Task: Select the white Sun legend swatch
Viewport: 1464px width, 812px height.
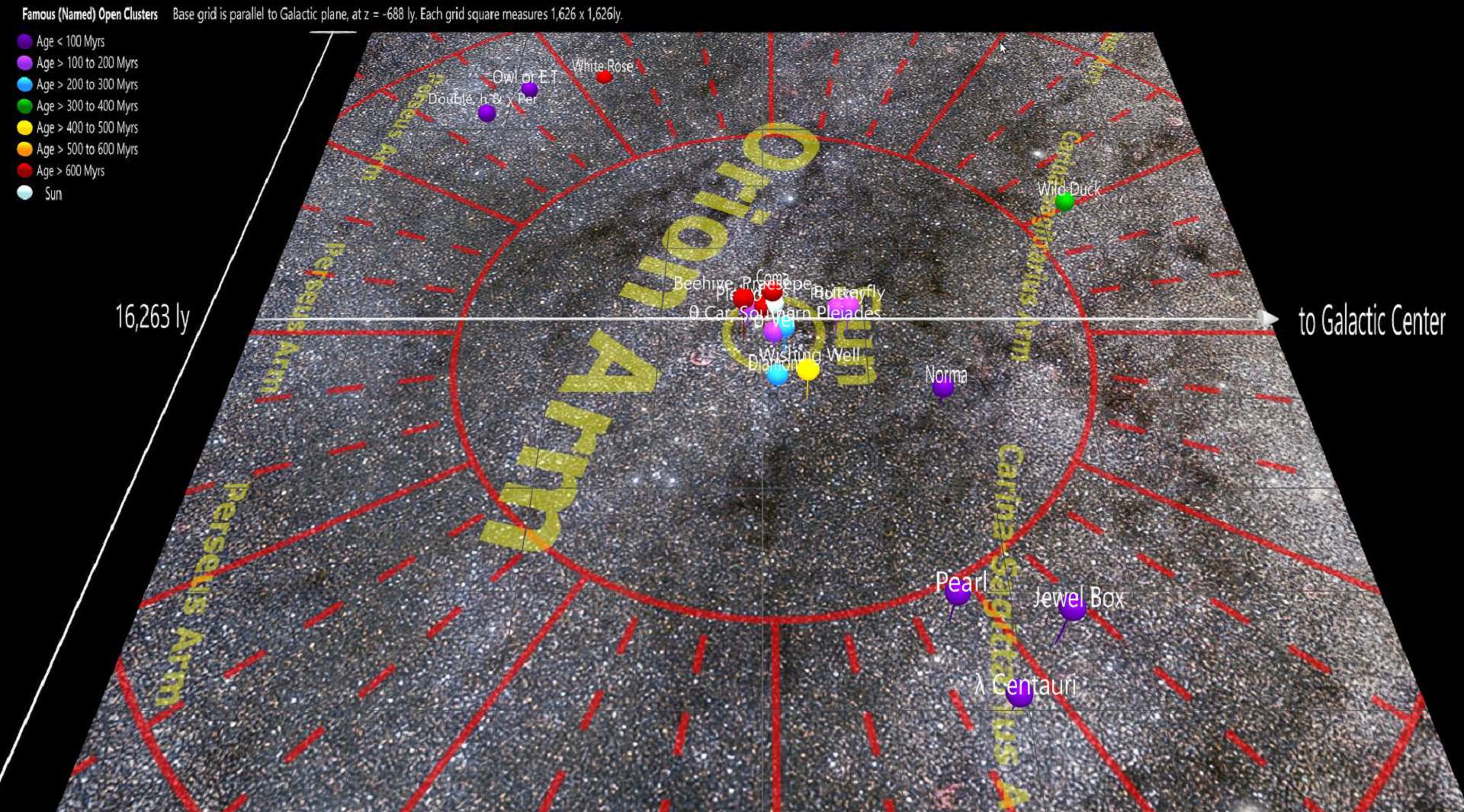Action: (x=24, y=193)
